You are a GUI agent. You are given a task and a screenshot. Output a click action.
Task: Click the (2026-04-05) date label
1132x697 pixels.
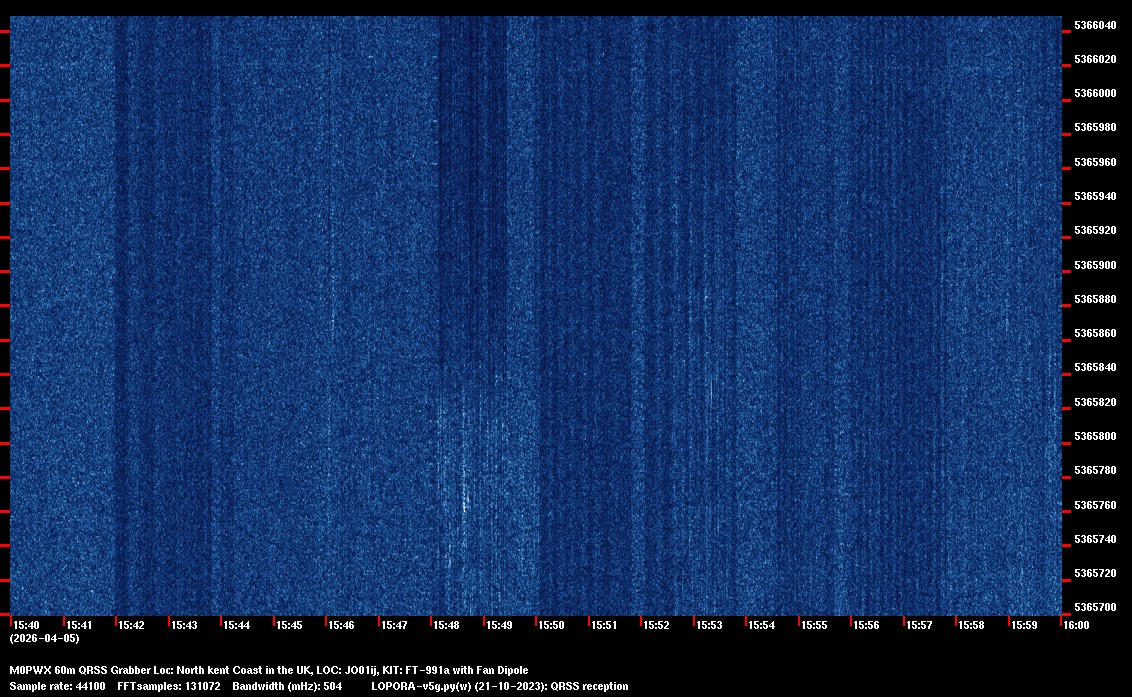pyautogui.click(x=44, y=638)
